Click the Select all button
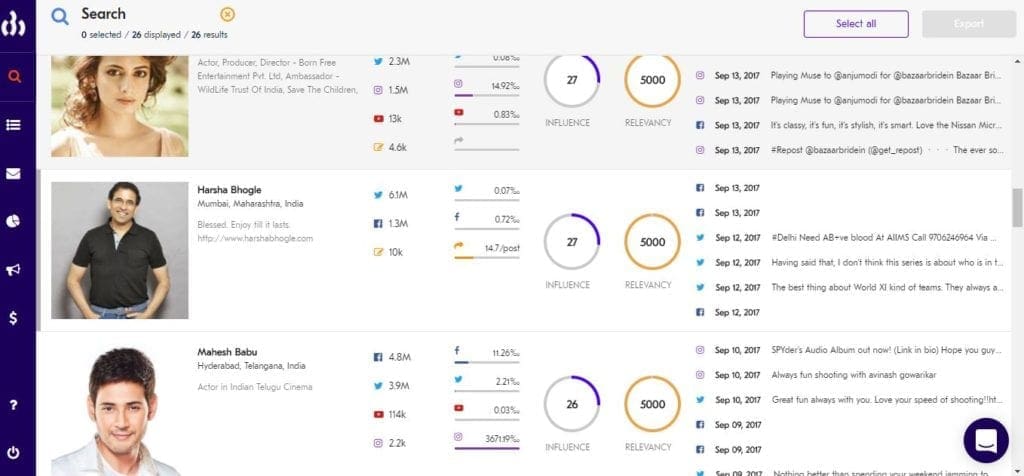Viewport: 1024px width, 476px height. point(855,24)
